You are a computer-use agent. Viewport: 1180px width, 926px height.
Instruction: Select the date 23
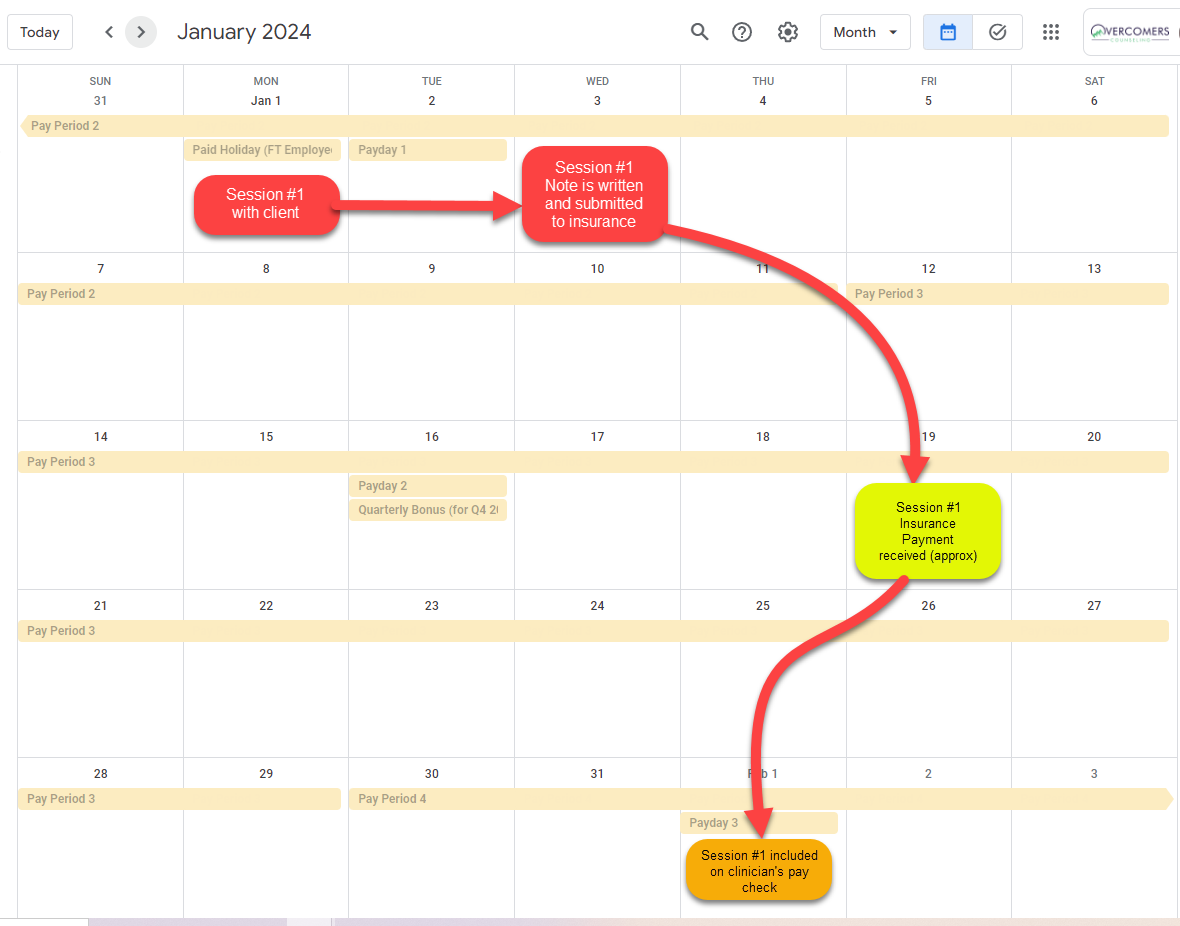(x=432, y=606)
